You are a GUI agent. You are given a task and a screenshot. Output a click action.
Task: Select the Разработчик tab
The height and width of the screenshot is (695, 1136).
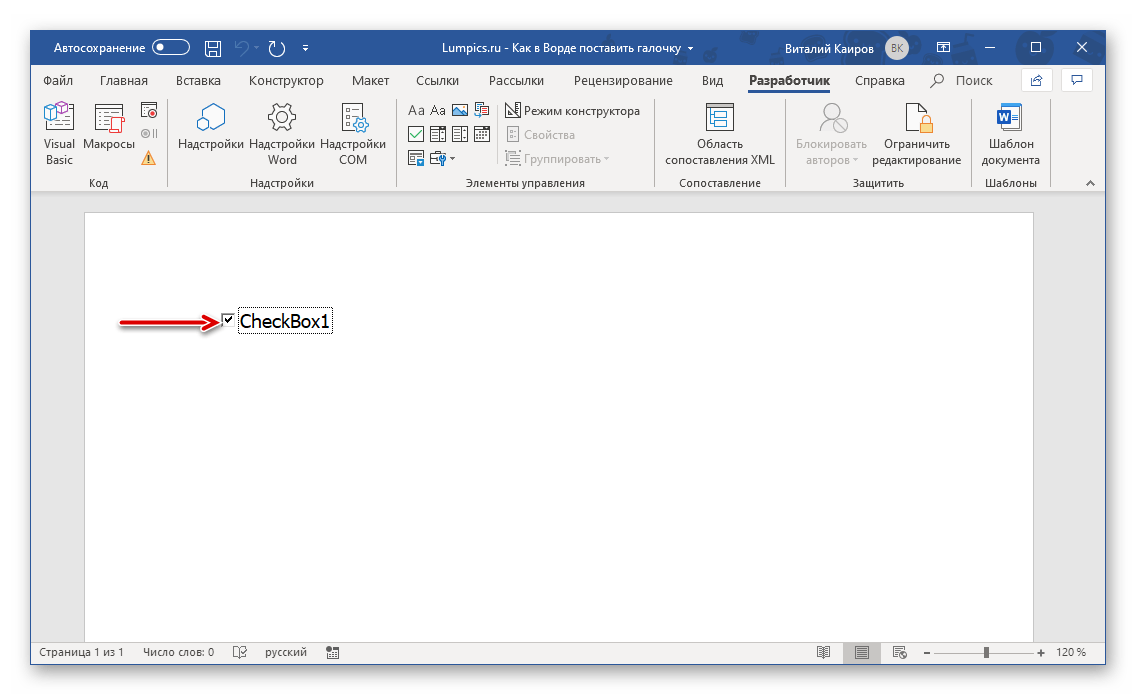point(790,80)
